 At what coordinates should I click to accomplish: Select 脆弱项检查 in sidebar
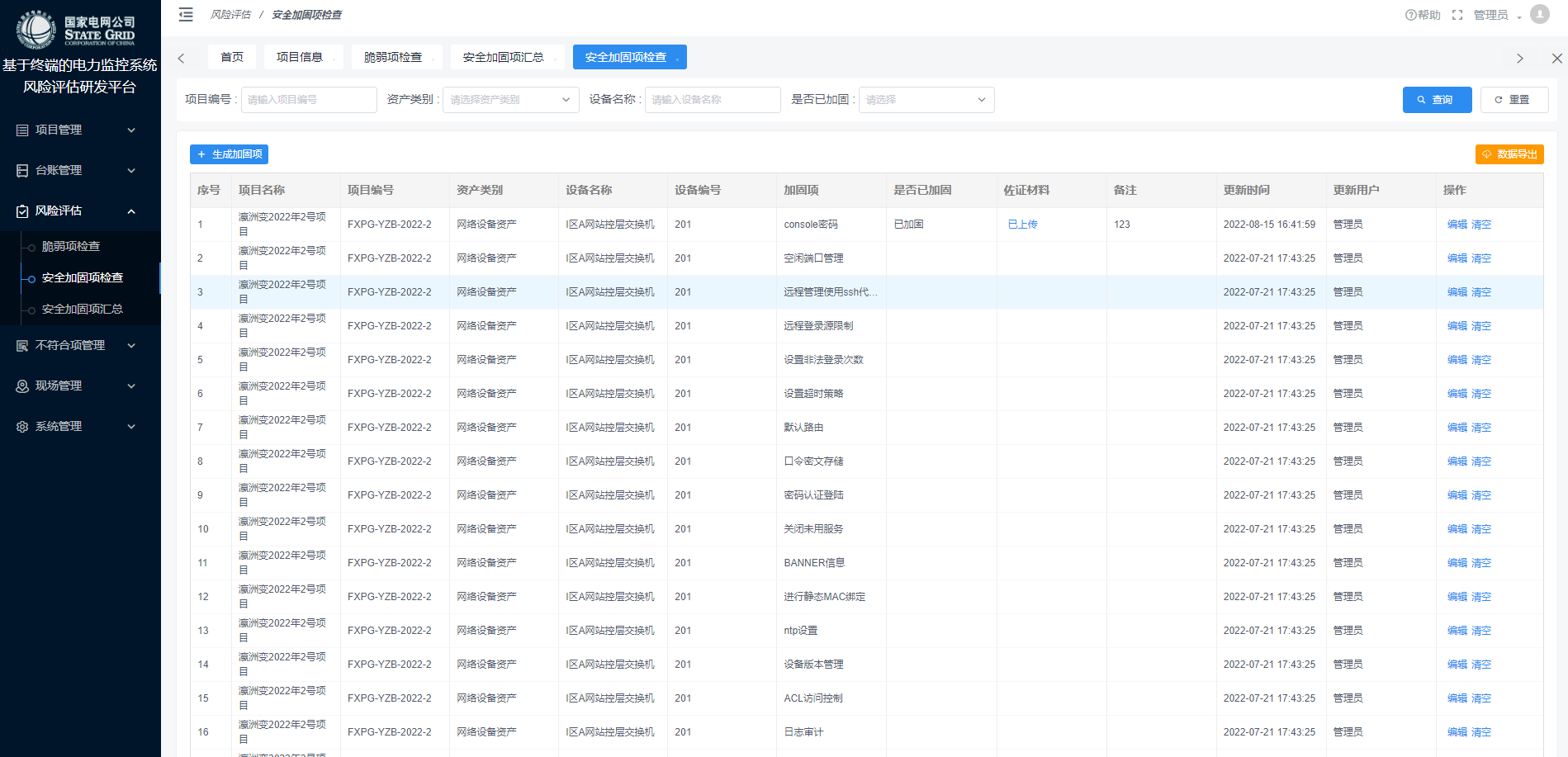(71, 246)
